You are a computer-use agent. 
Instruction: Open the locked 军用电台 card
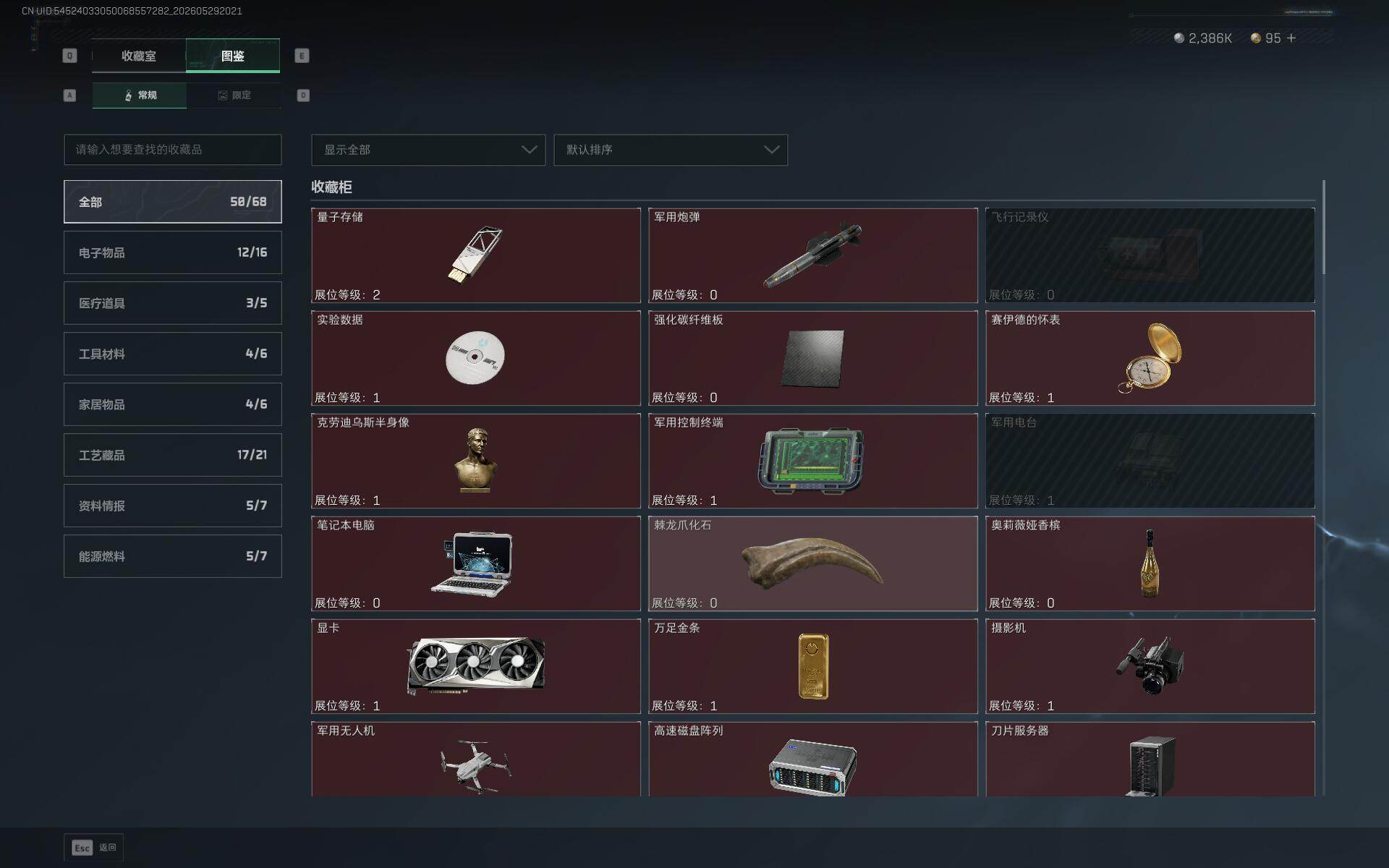[1150, 461]
